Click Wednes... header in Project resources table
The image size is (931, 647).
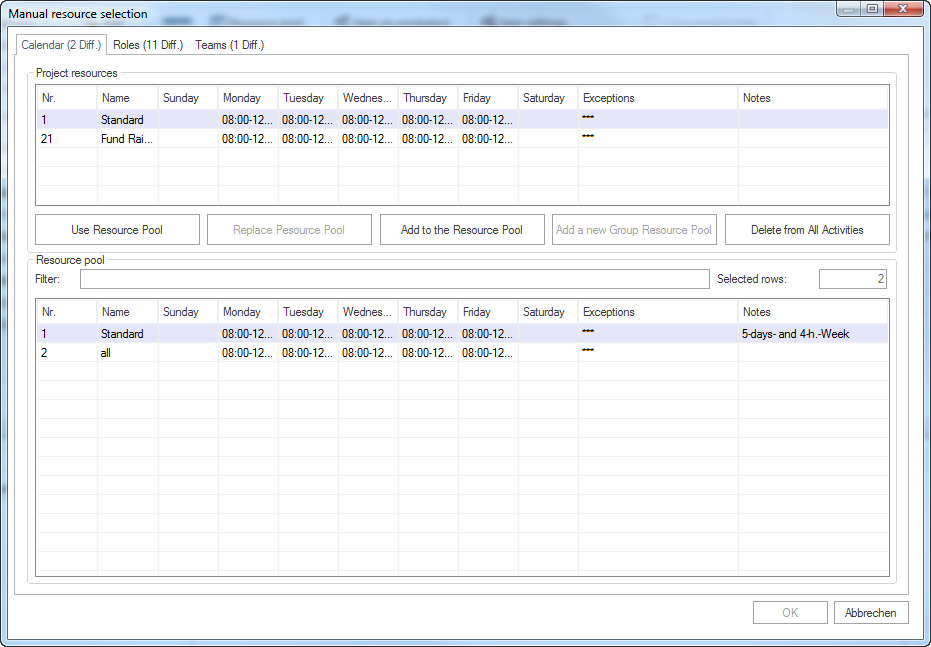click(368, 98)
